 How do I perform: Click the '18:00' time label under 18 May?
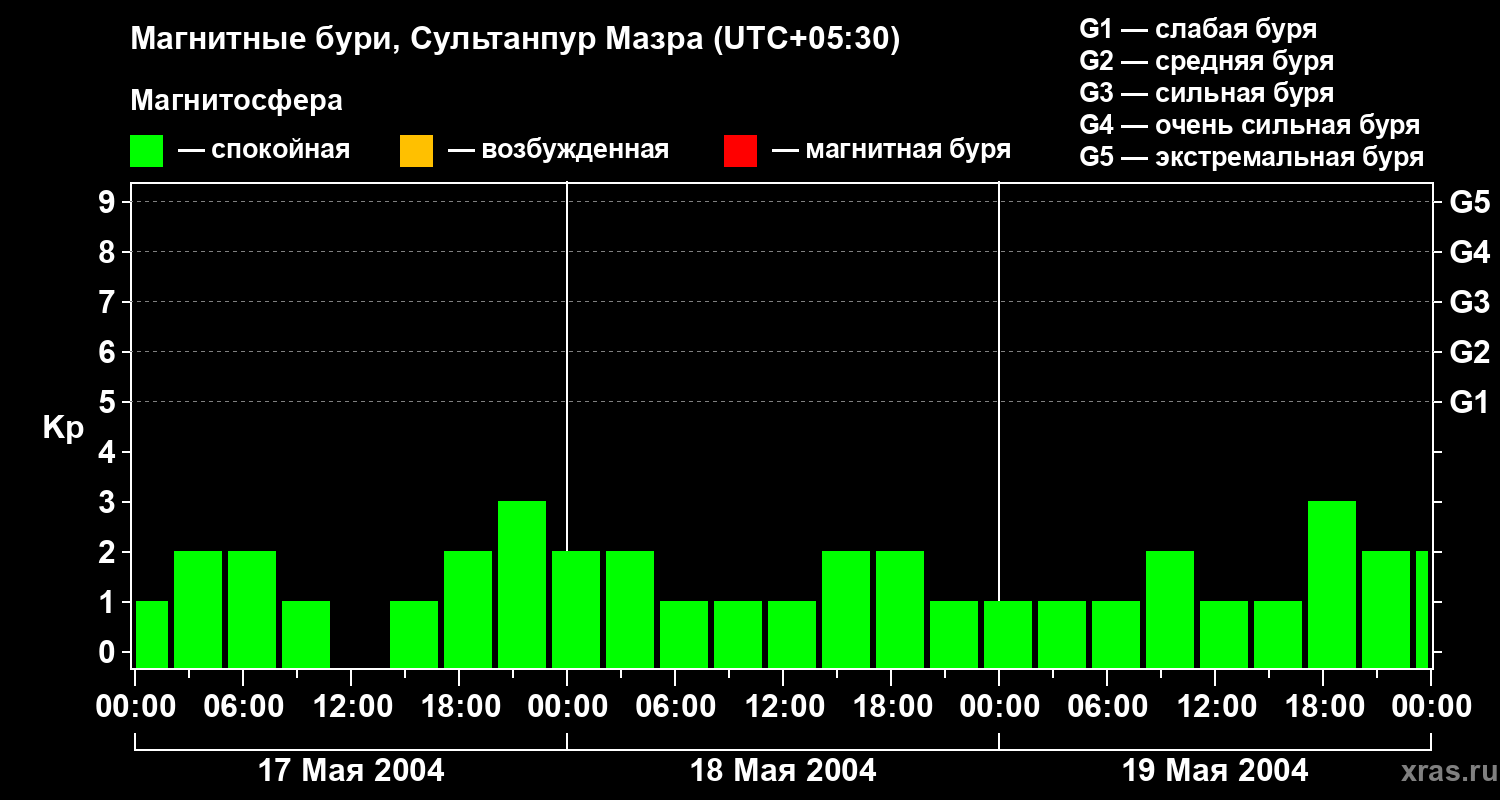pyautogui.click(x=891, y=706)
